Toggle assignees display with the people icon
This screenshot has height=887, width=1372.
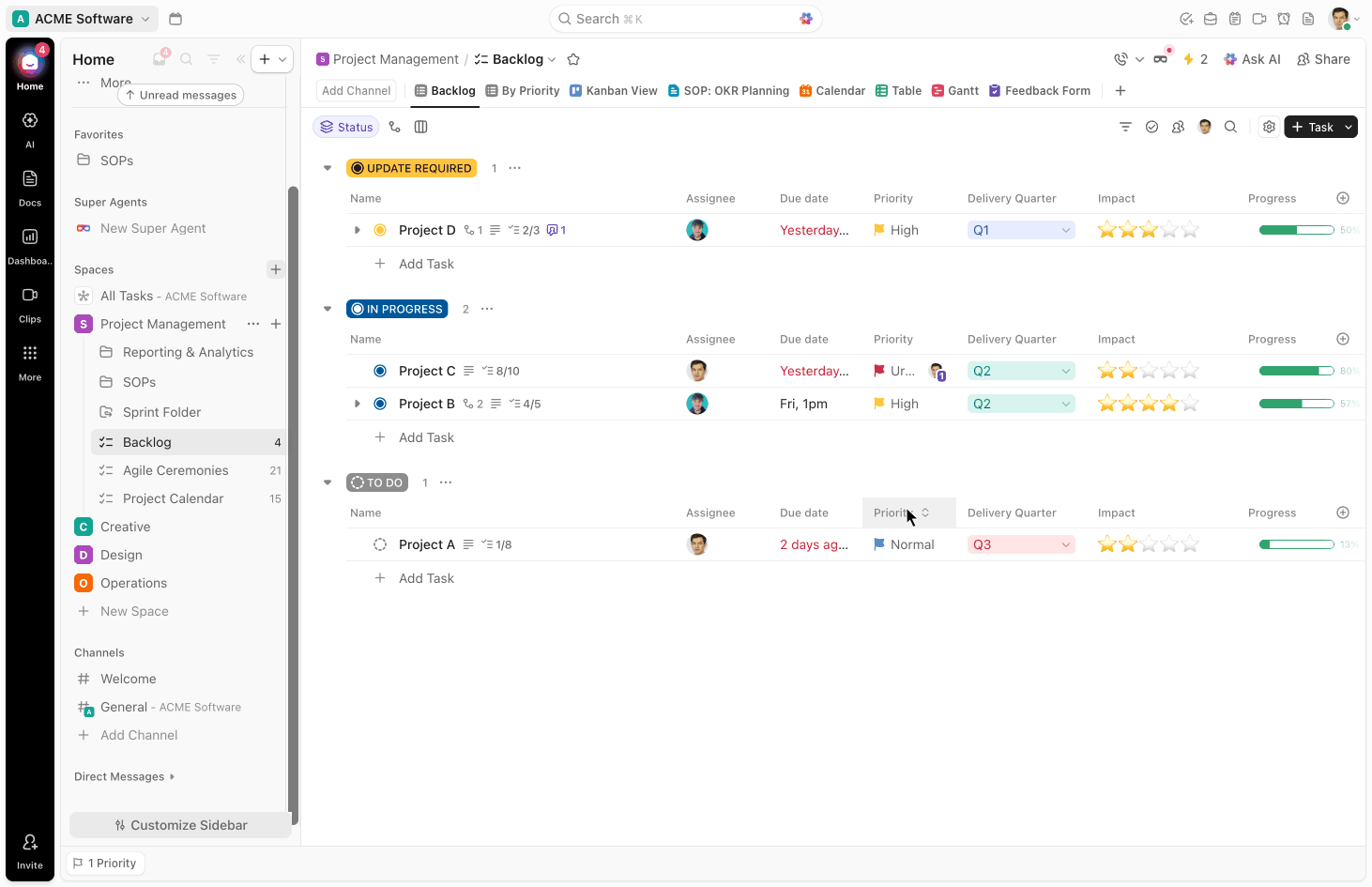[1178, 126]
